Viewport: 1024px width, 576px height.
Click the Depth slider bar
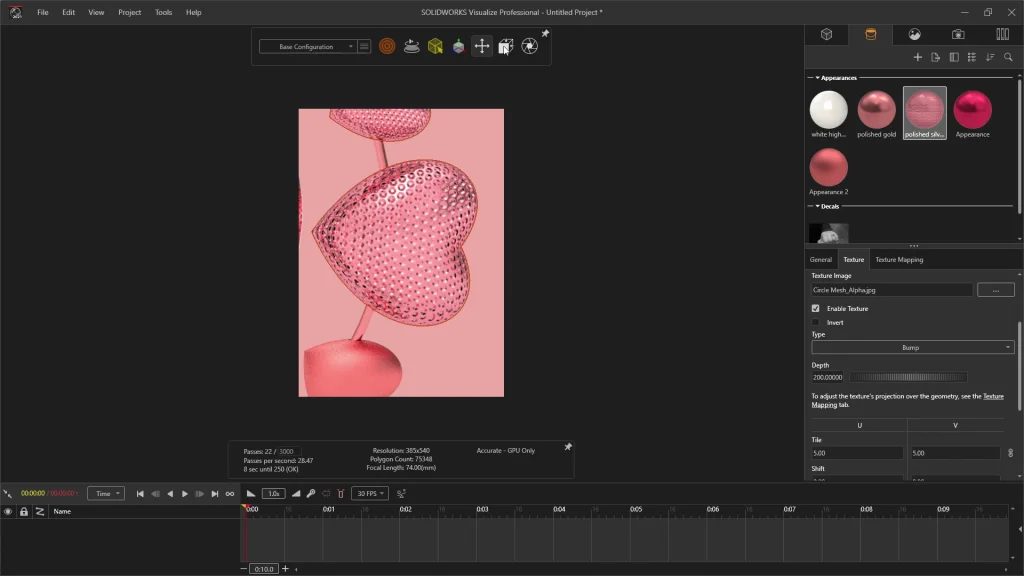[x=908, y=377]
